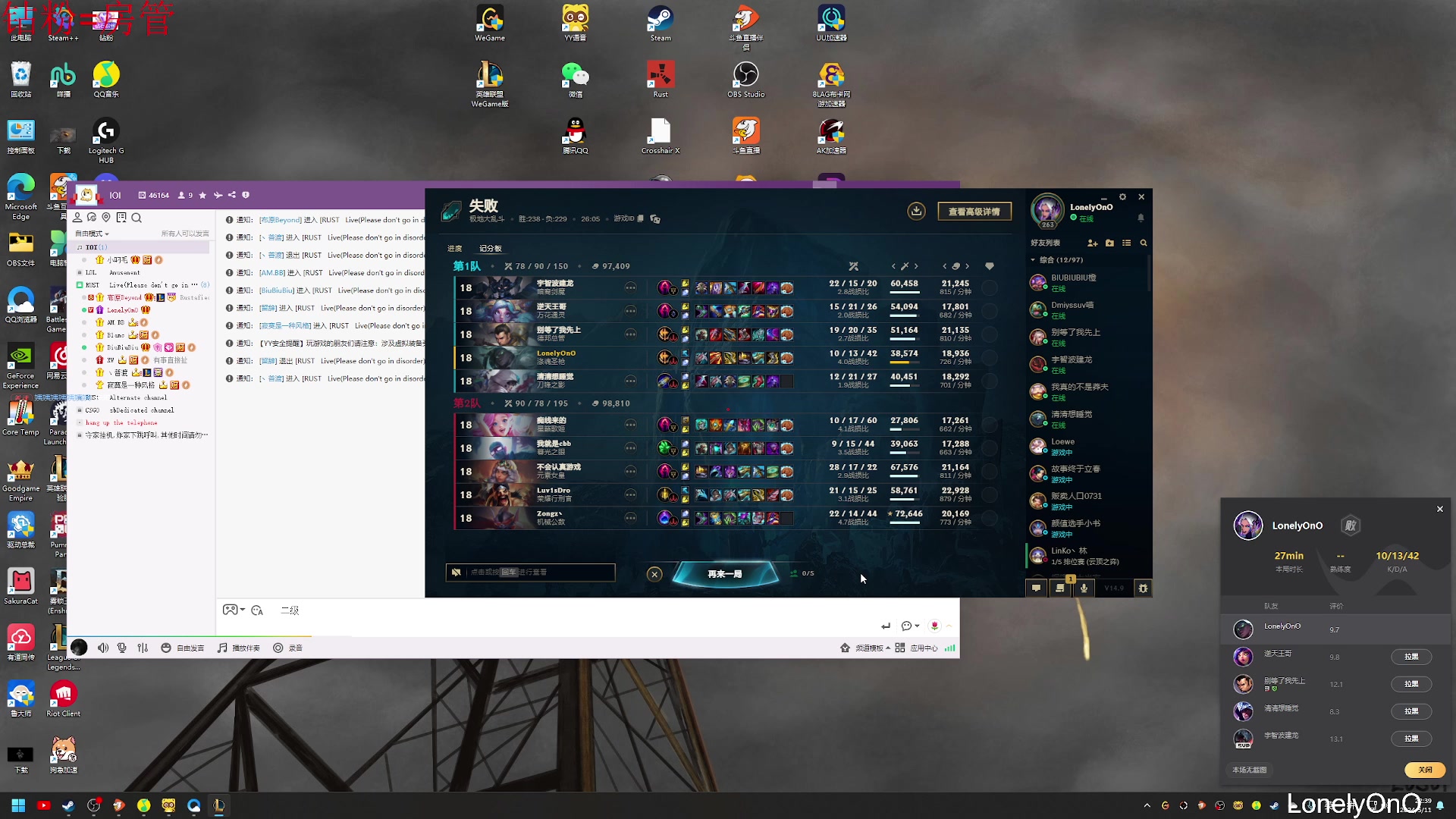Open missions icon with badge 1
The width and height of the screenshot is (1456, 819).
[1060, 588]
